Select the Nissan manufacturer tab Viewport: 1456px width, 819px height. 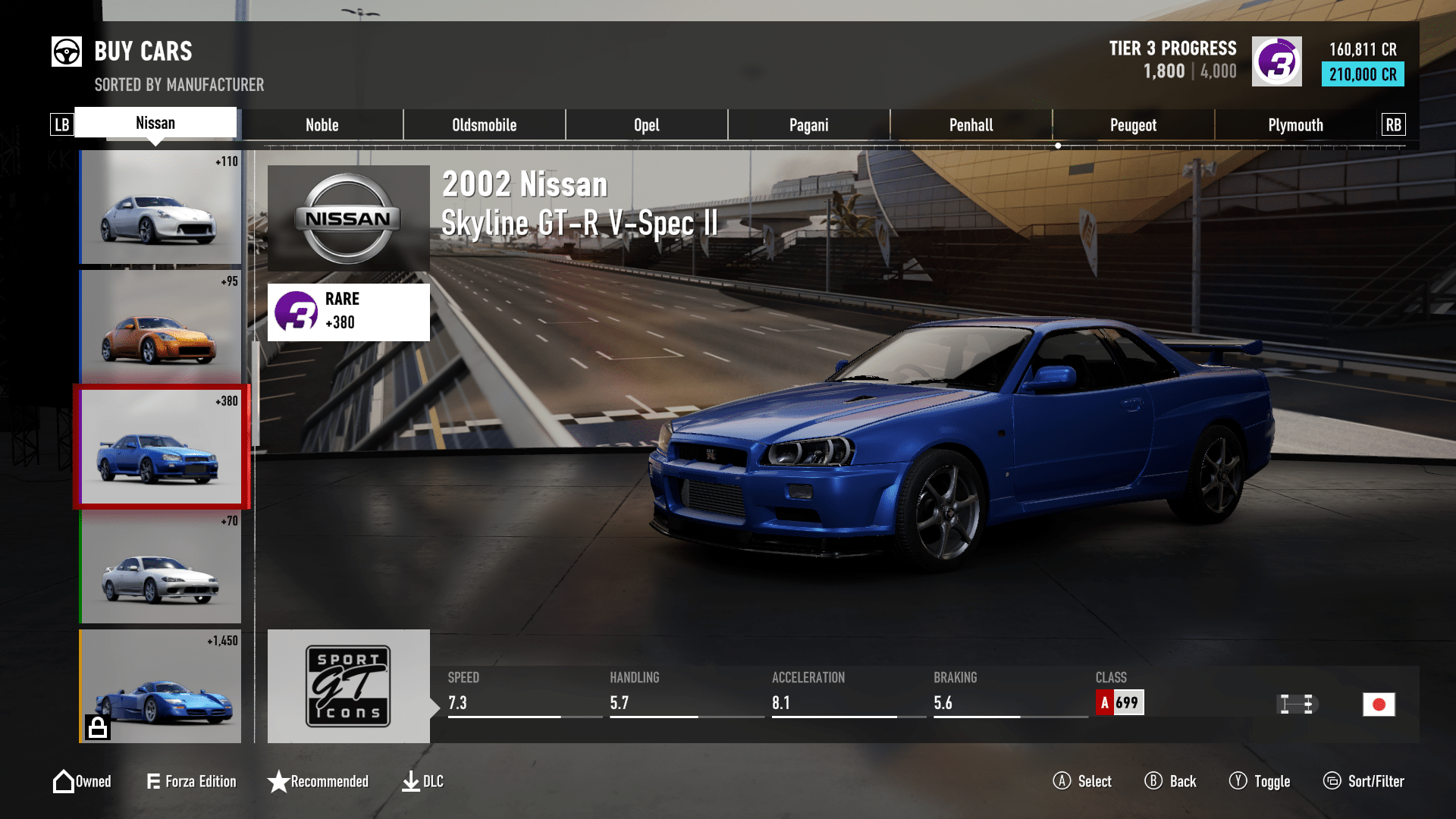tap(155, 123)
